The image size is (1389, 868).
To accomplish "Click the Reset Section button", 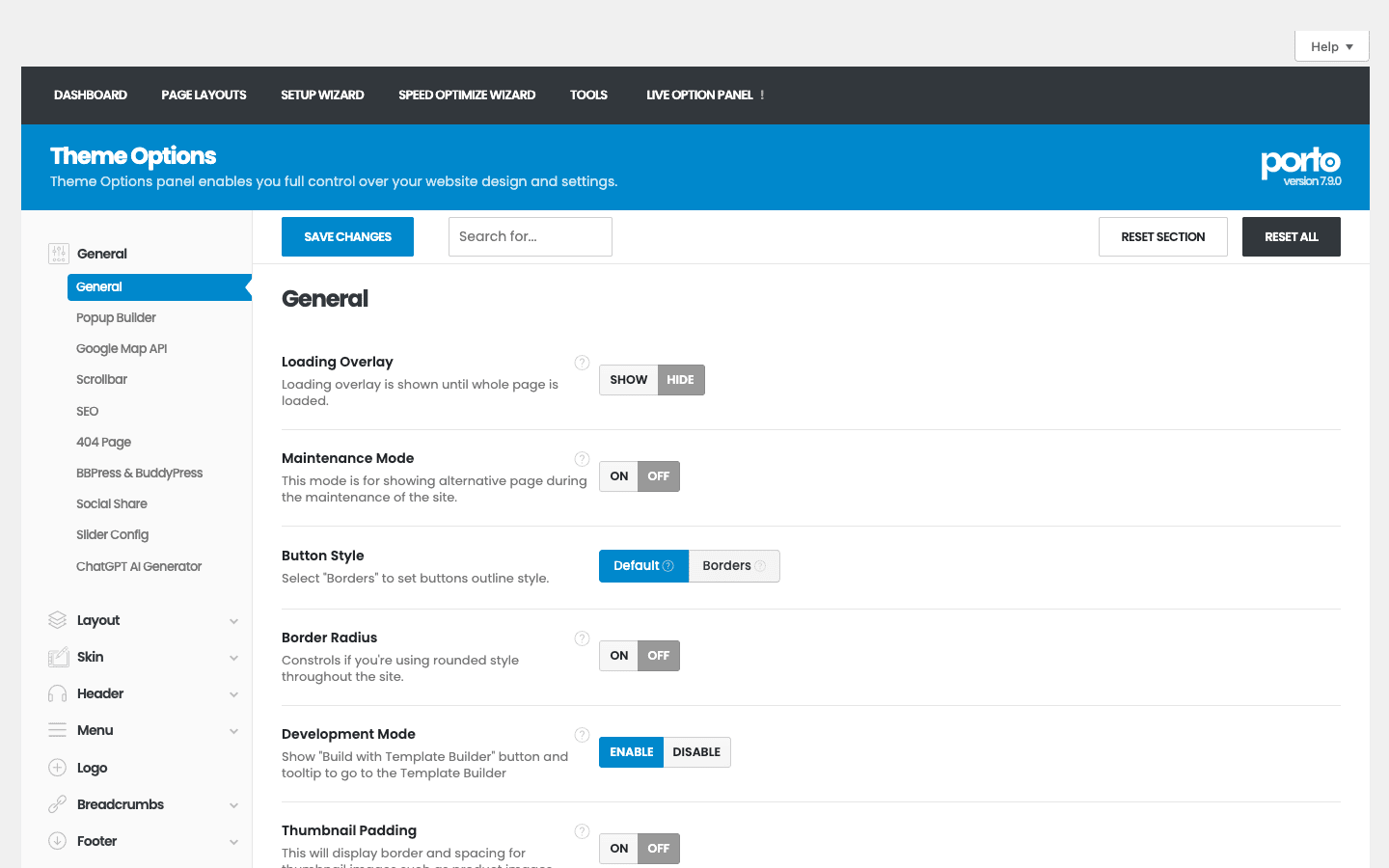I will [1163, 237].
